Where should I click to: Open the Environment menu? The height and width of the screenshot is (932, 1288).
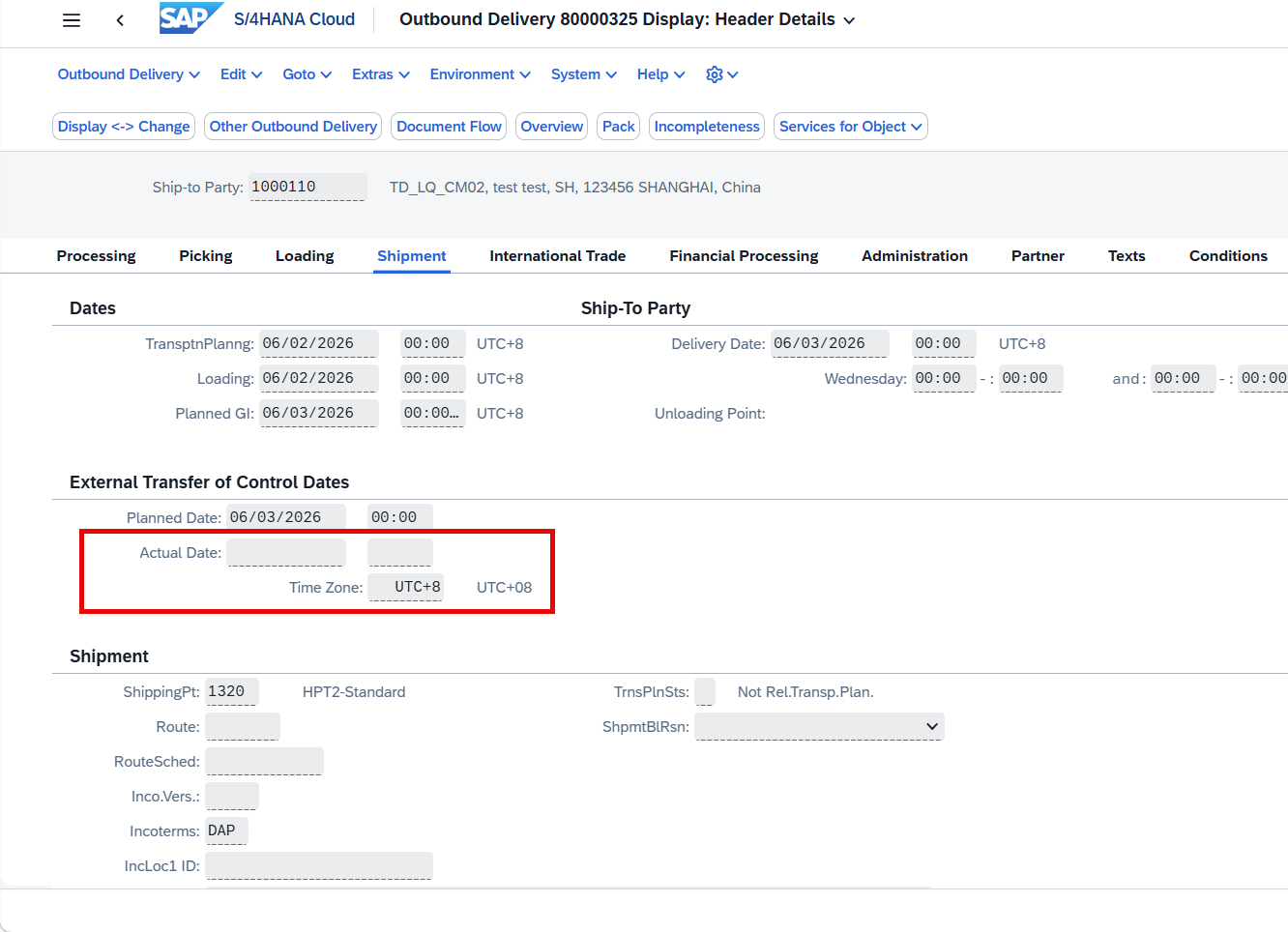[481, 74]
